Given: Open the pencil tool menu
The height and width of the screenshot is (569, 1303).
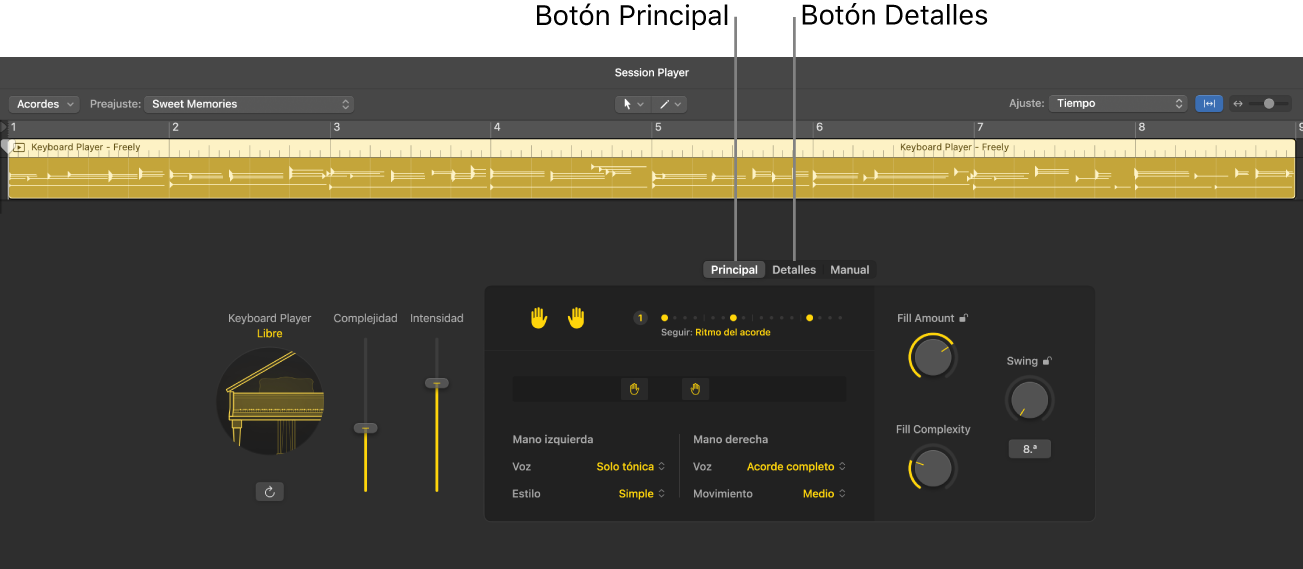Looking at the screenshot, I should pos(670,104).
